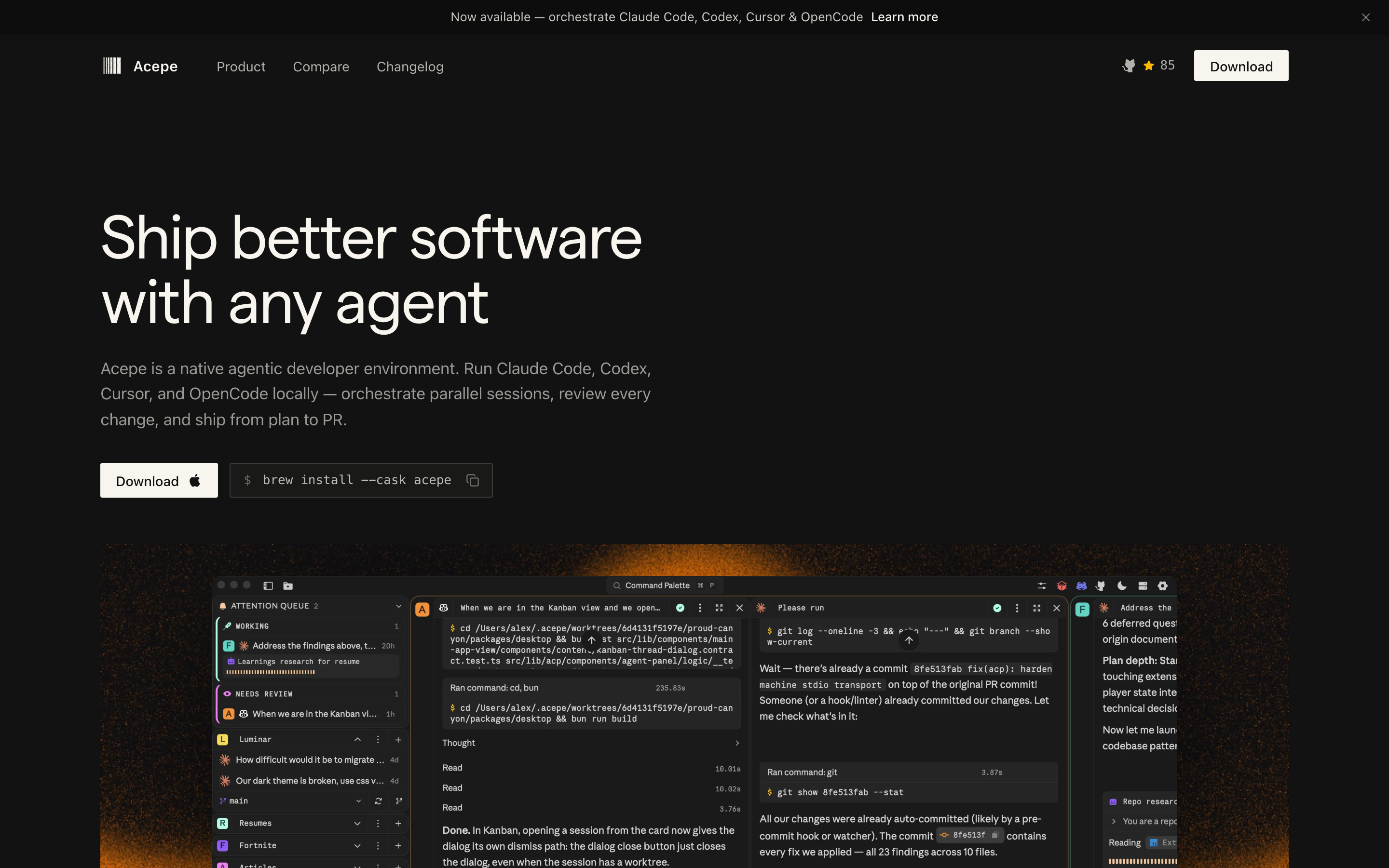Open 'When we are in the Kanban vi...' row
1389x868 pixels.
[309, 714]
